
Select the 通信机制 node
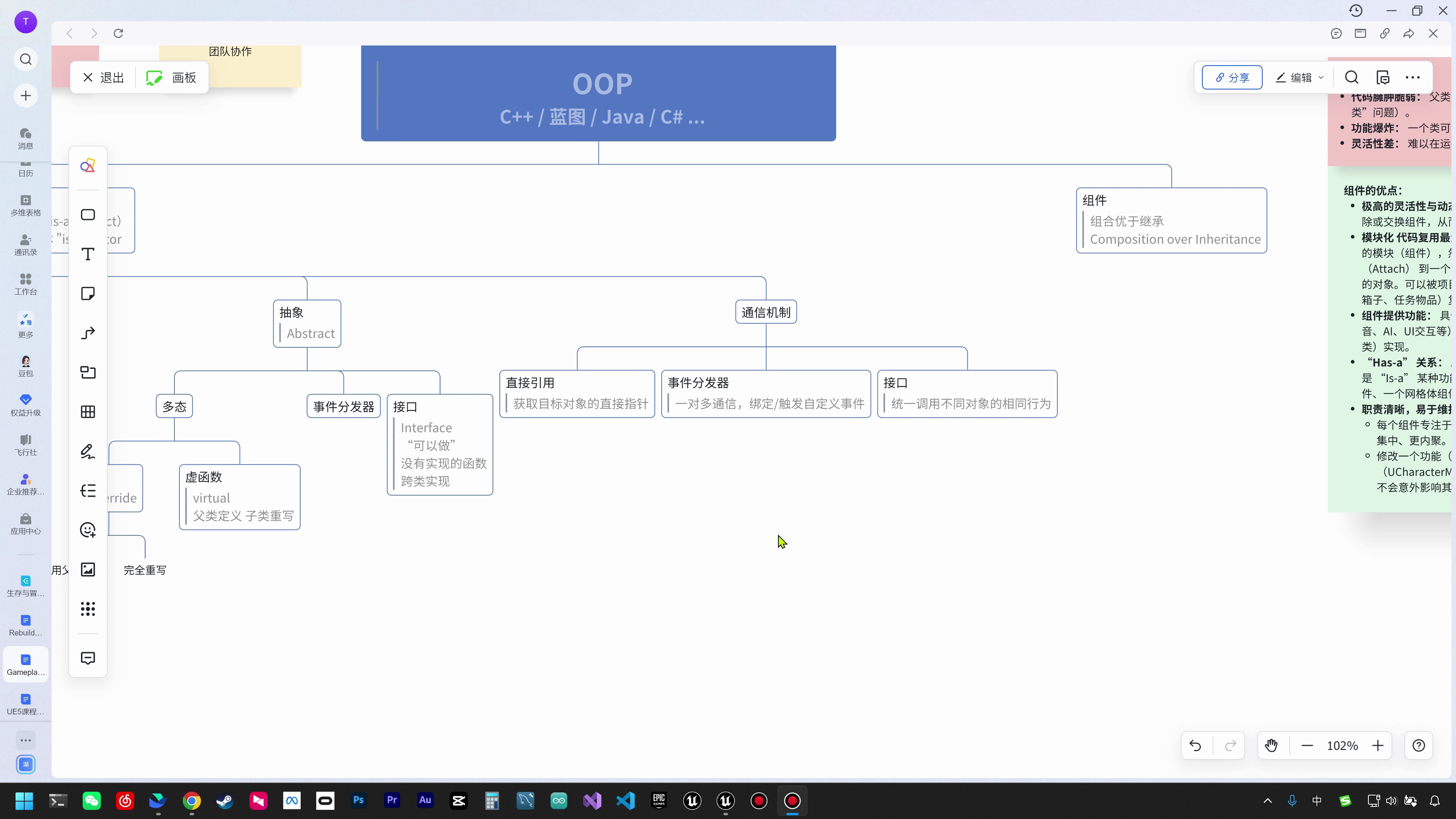coord(766,312)
